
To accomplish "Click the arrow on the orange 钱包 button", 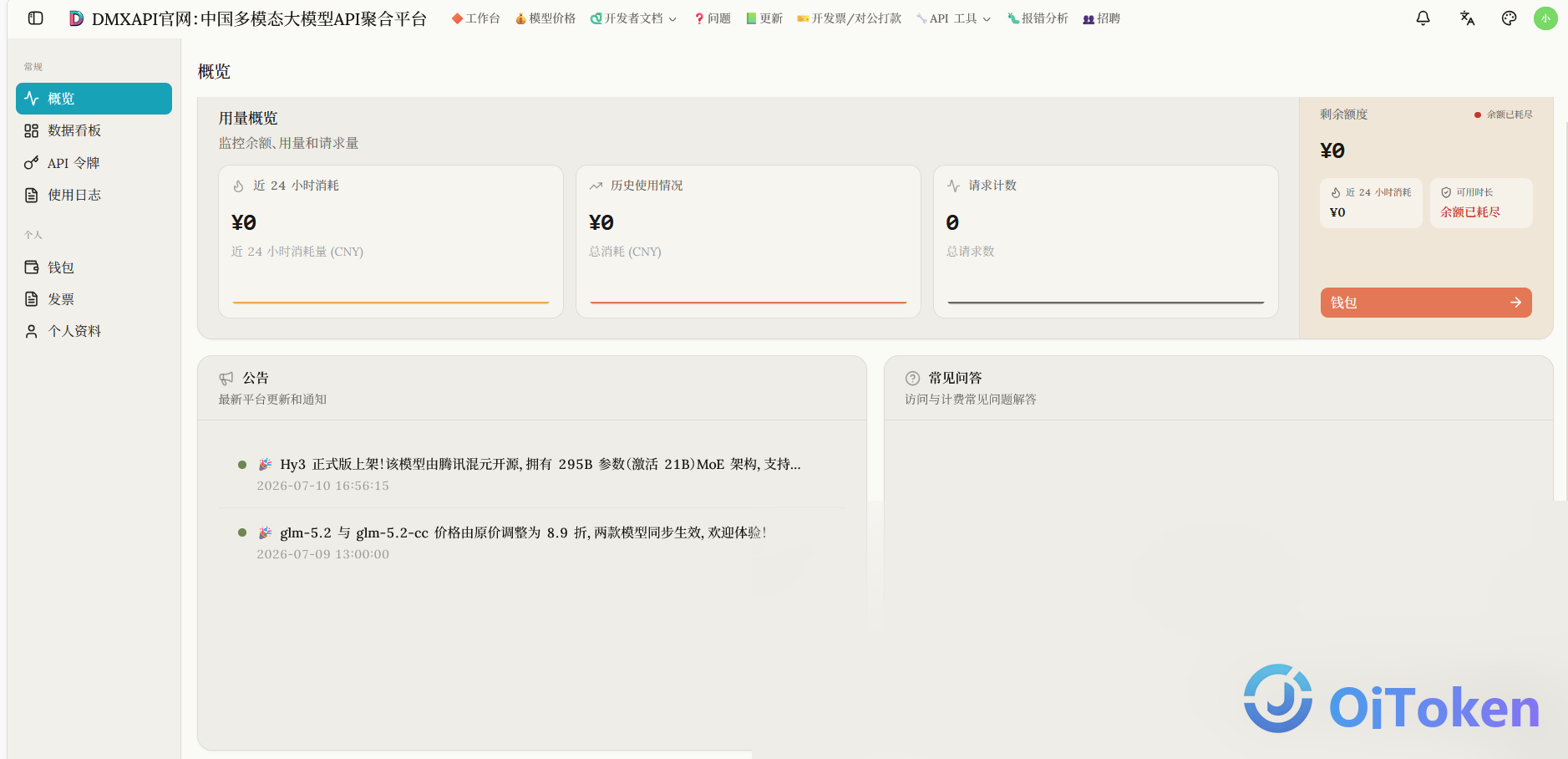I will tap(1515, 303).
